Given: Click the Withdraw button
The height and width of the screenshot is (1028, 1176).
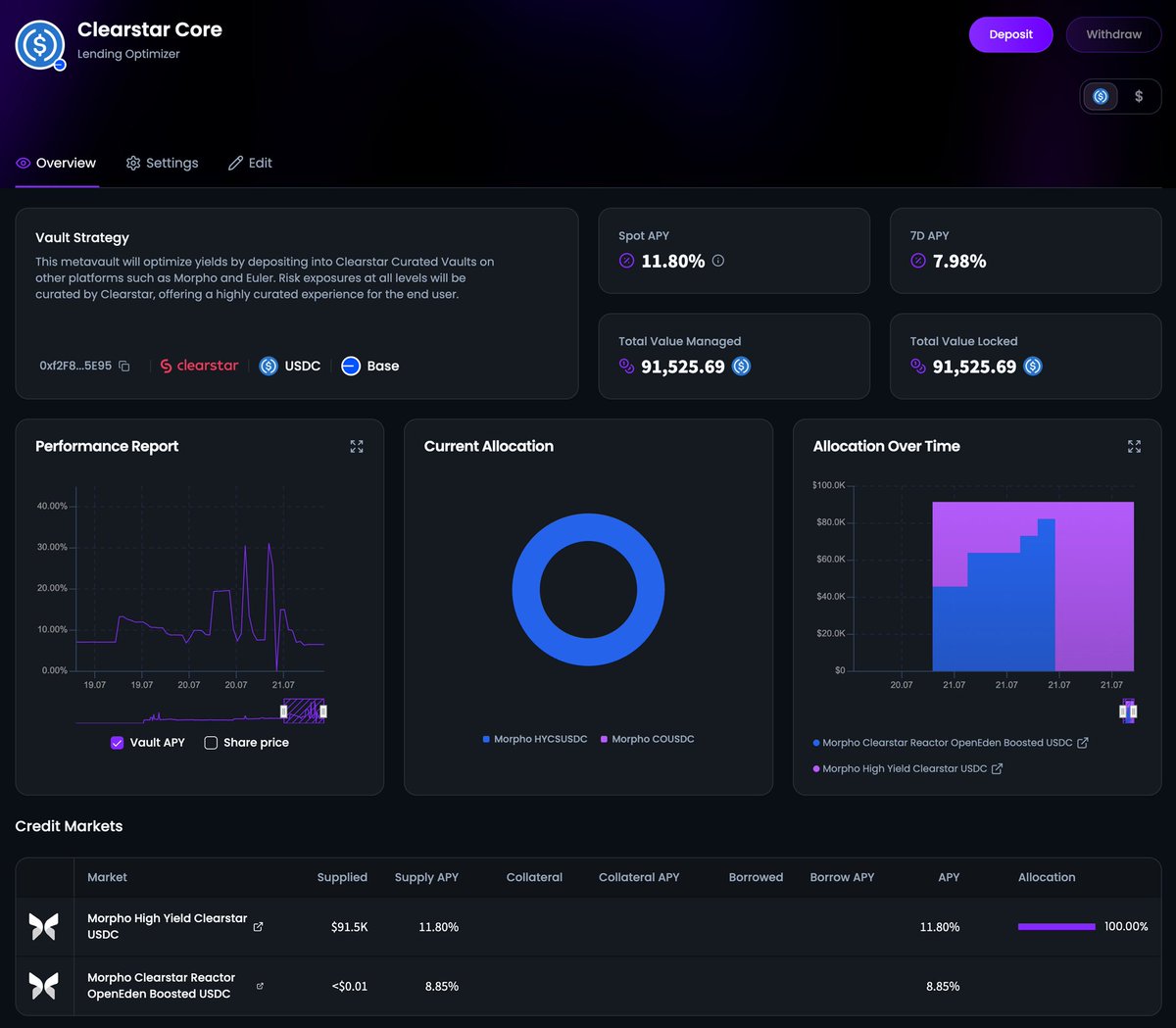Looking at the screenshot, I should pos(1113,34).
